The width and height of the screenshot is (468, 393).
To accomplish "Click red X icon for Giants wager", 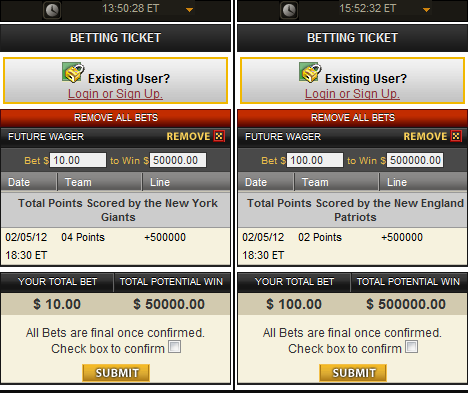I will (x=219, y=136).
